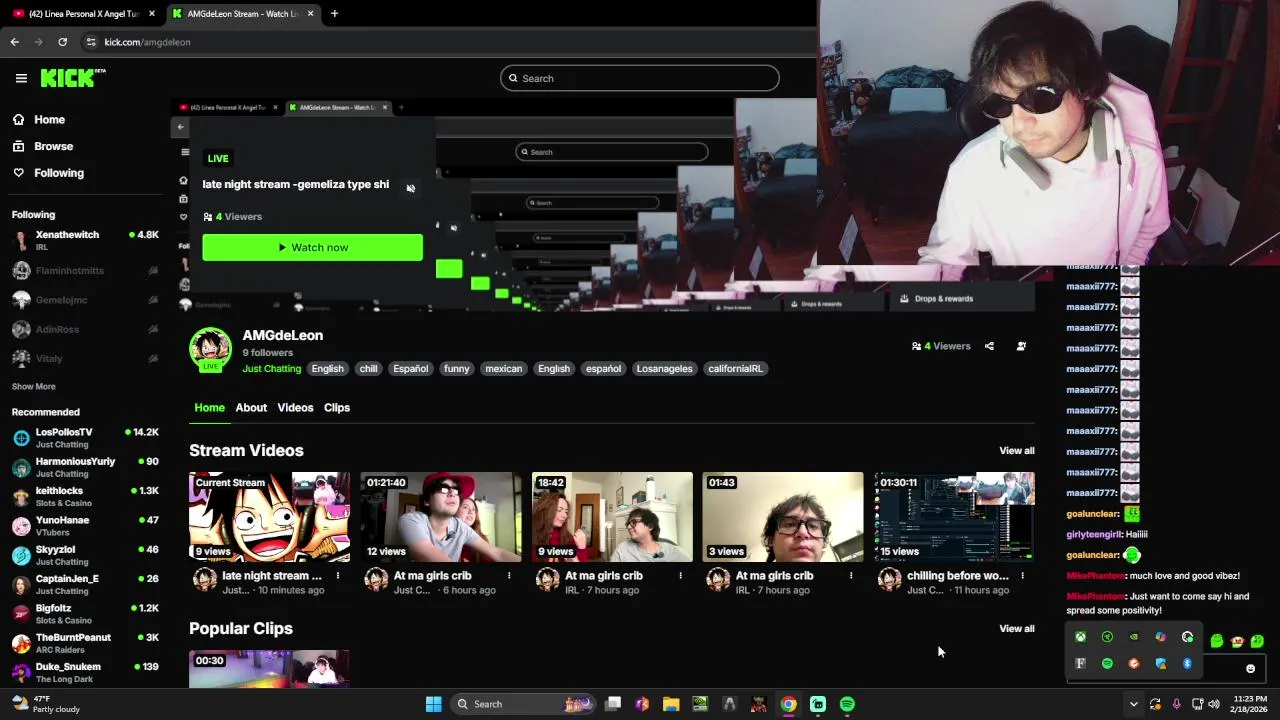The height and width of the screenshot is (720, 1280).
Task: Click the californiaIRL tag
Action: (735, 369)
